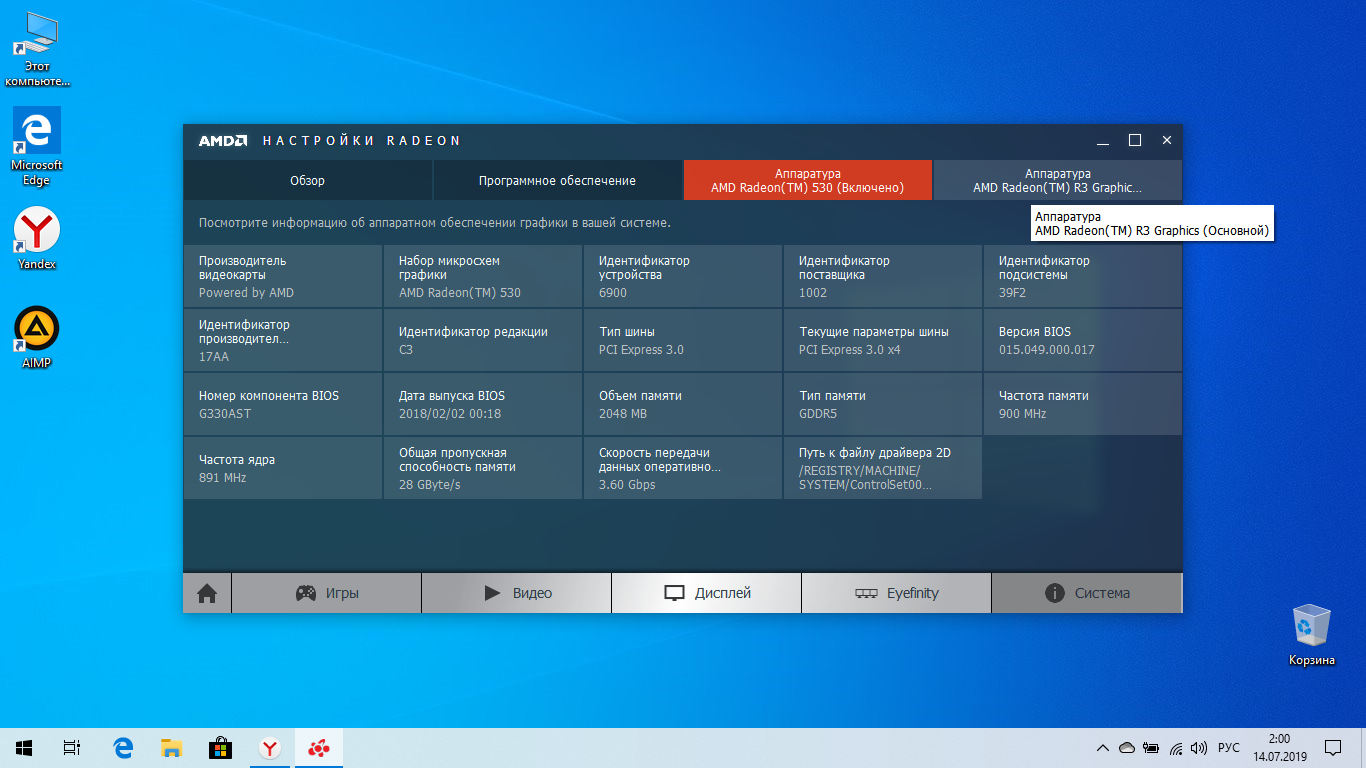Open the Eyefinity section

coord(896,593)
